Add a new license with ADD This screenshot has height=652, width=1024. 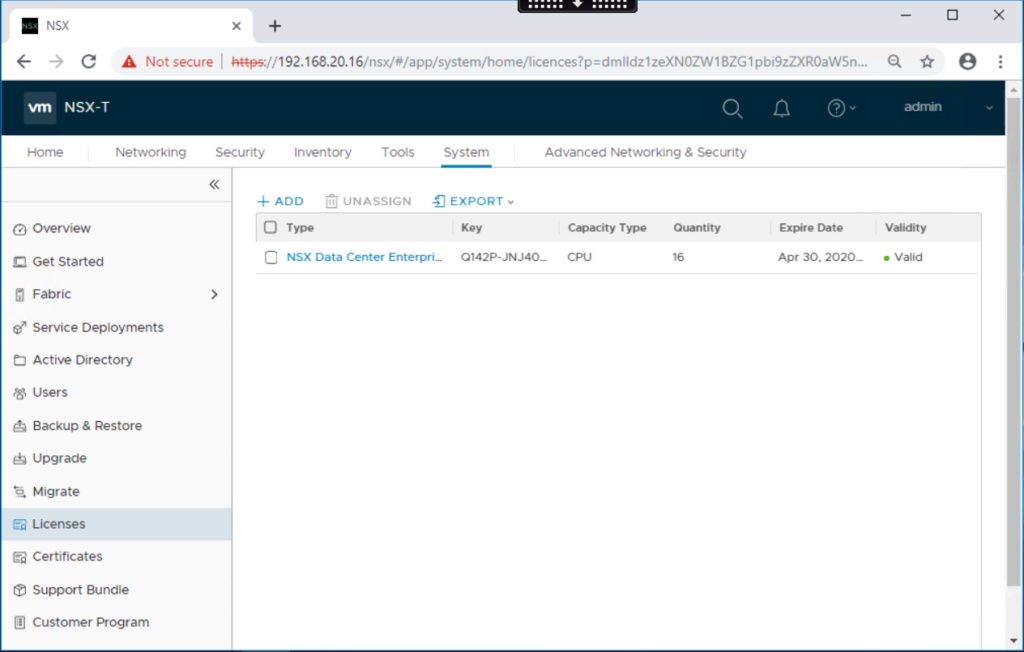(x=281, y=201)
